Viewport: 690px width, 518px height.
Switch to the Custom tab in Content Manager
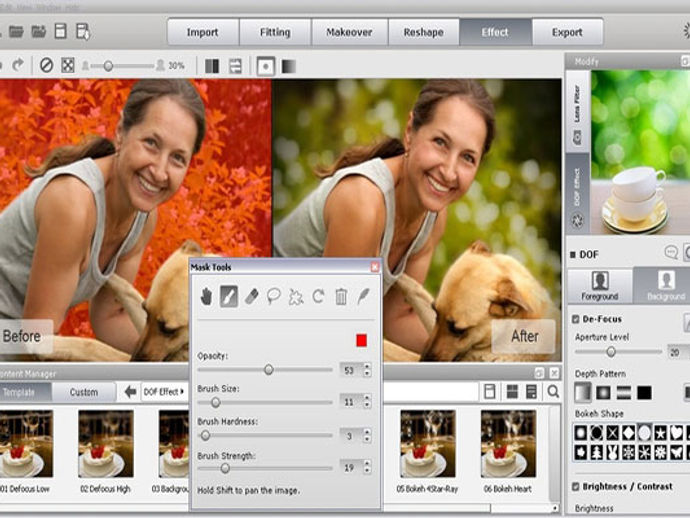[84, 392]
